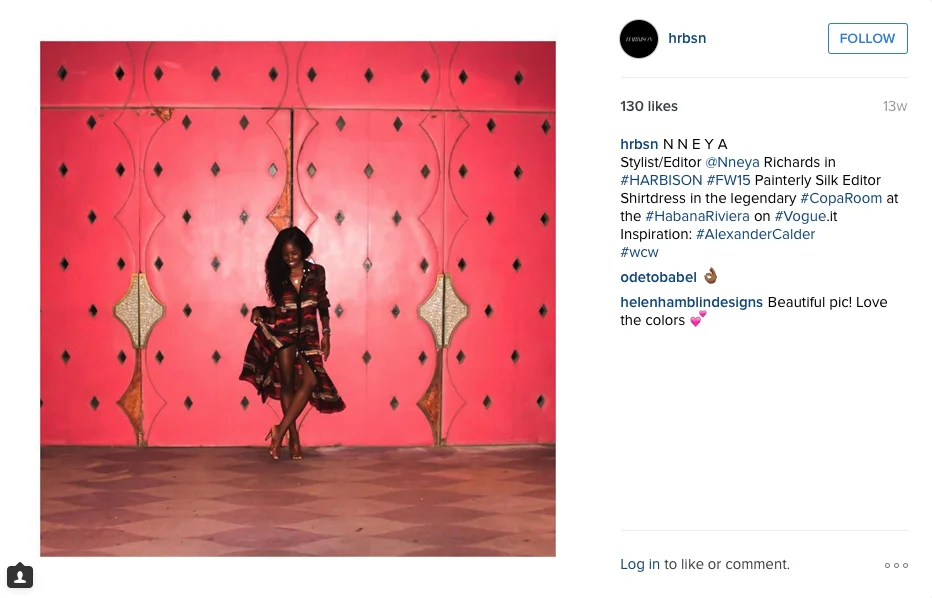Open the #Vogue hashtag link
The width and height of the screenshot is (932, 598).
tap(800, 216)
